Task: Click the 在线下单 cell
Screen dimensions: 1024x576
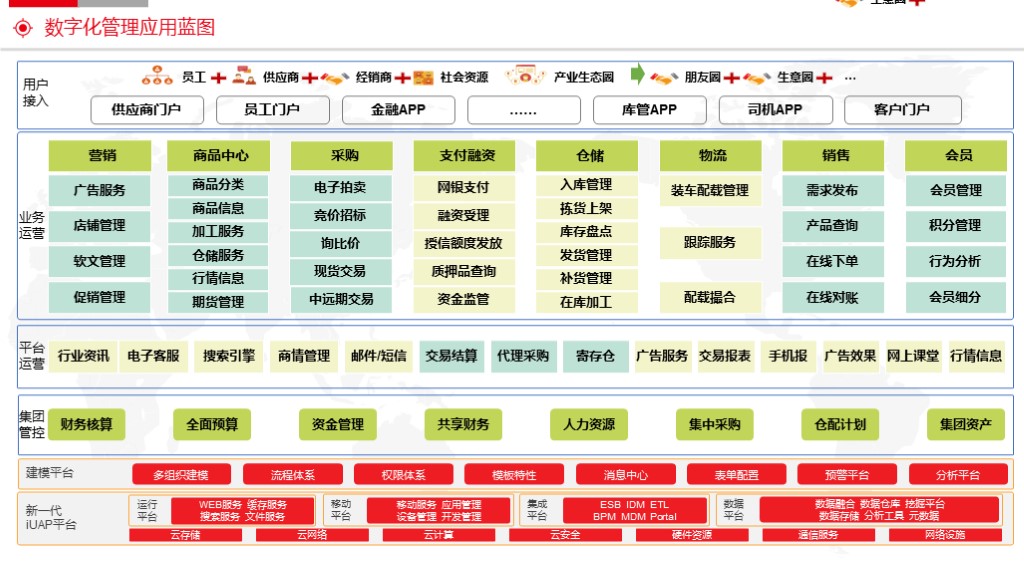Action: pos(833,261)
